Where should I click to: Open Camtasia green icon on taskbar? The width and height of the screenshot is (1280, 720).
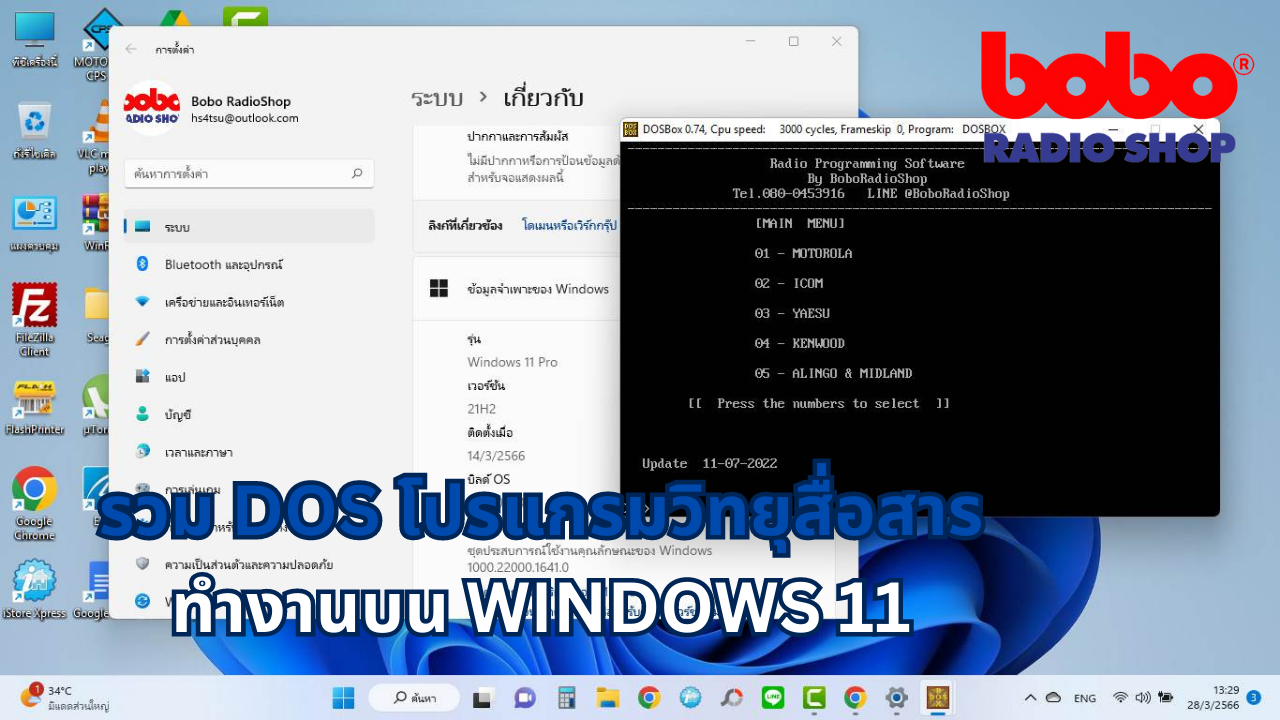point(814,697)
